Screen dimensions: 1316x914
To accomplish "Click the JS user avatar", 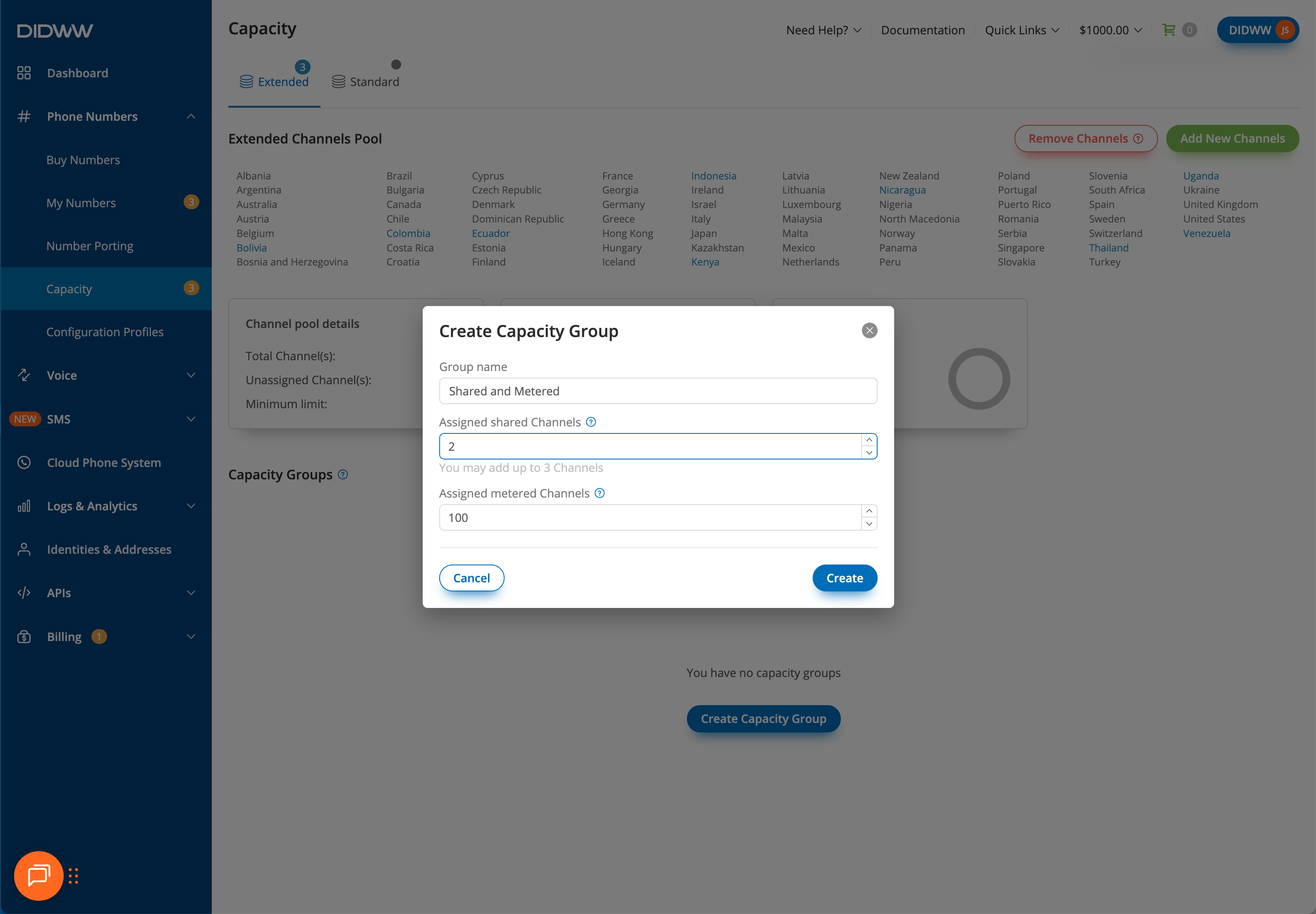I will [1285, 30].
